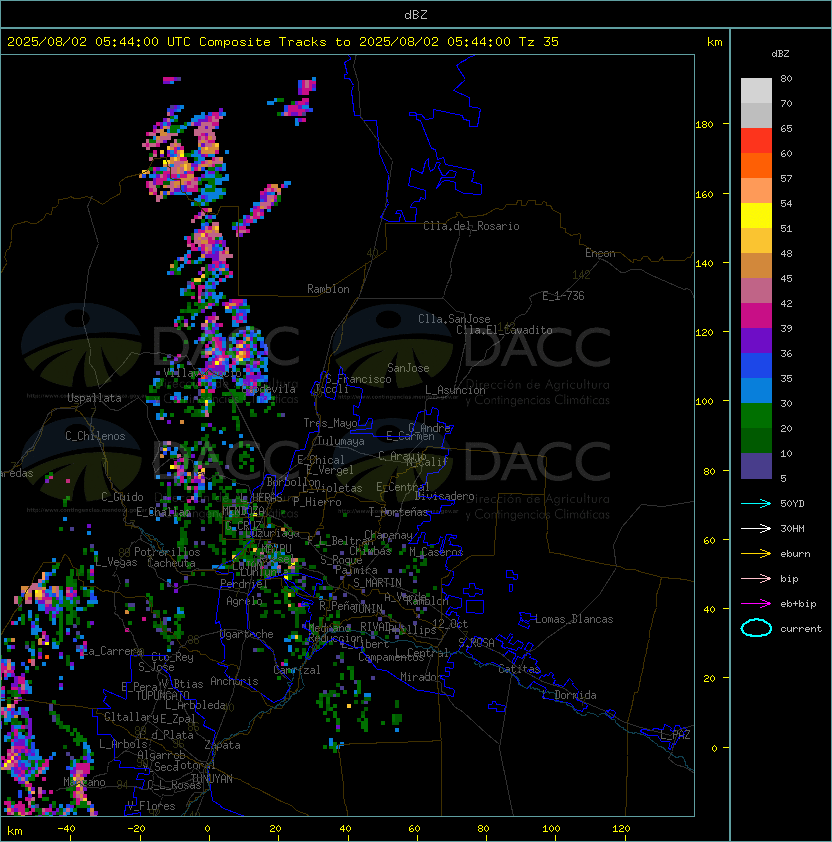Pick the slate swatch above 5 dBZ
The height and width of the screenshot is (842, 832).
tap(756, 466)
